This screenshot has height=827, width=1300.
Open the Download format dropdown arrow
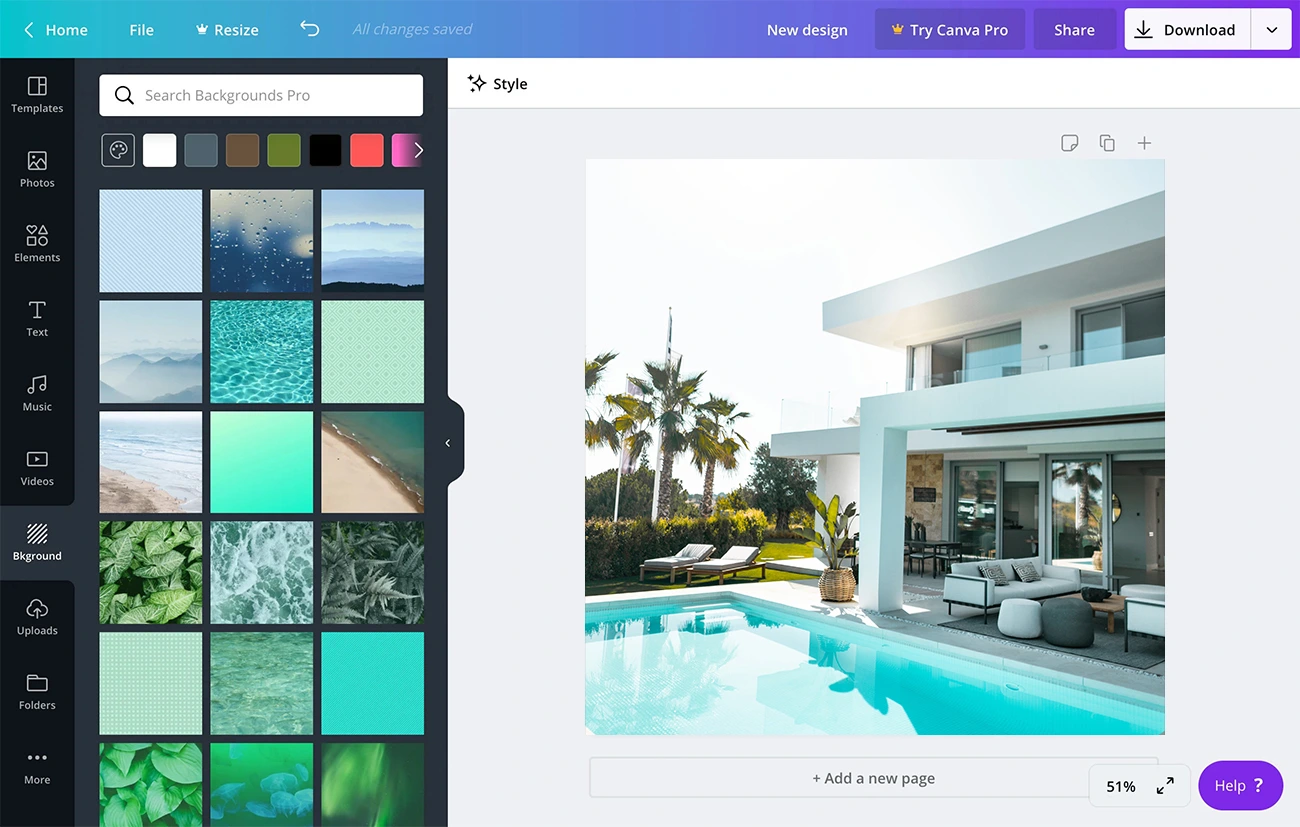(1272, 29)
